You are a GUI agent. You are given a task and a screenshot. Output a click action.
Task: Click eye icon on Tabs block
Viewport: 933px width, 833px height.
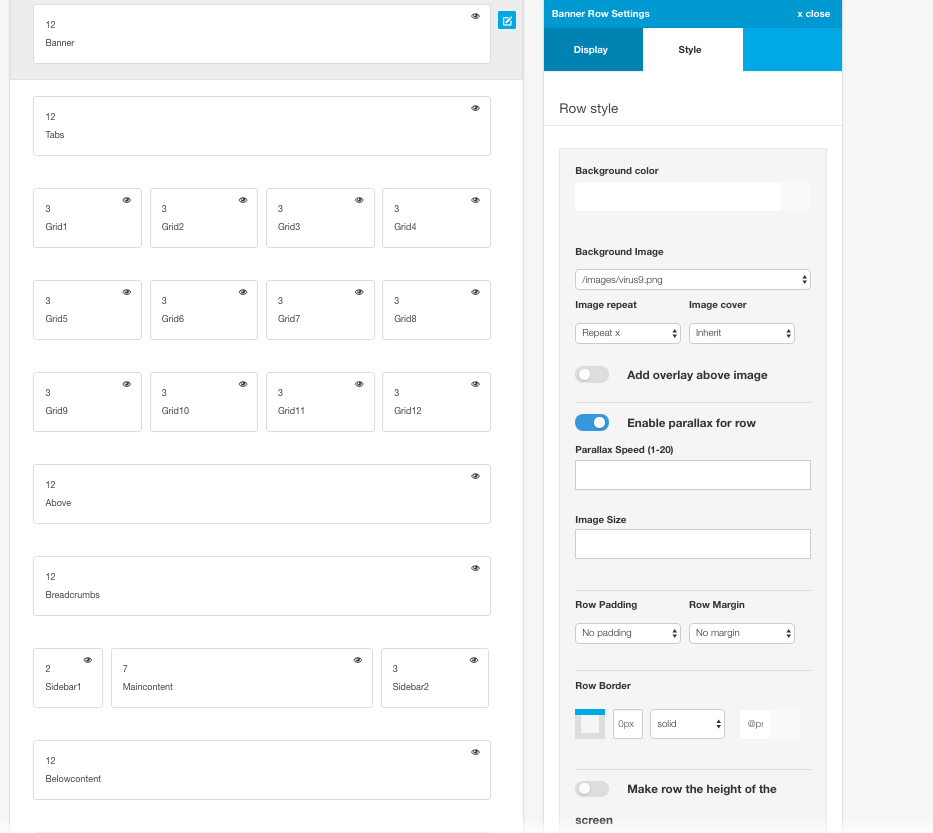(475, 108)
